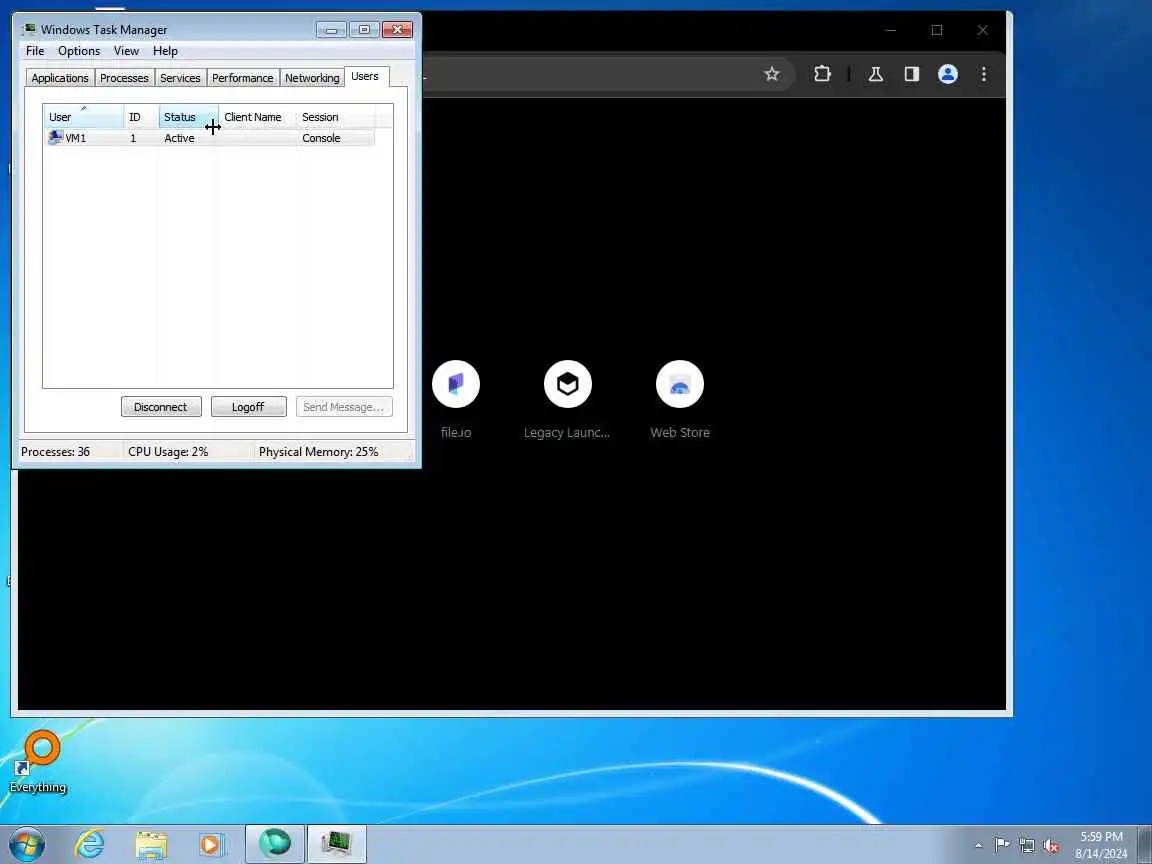
Task: Switch to the Processes tab
Action: point(124,78)
